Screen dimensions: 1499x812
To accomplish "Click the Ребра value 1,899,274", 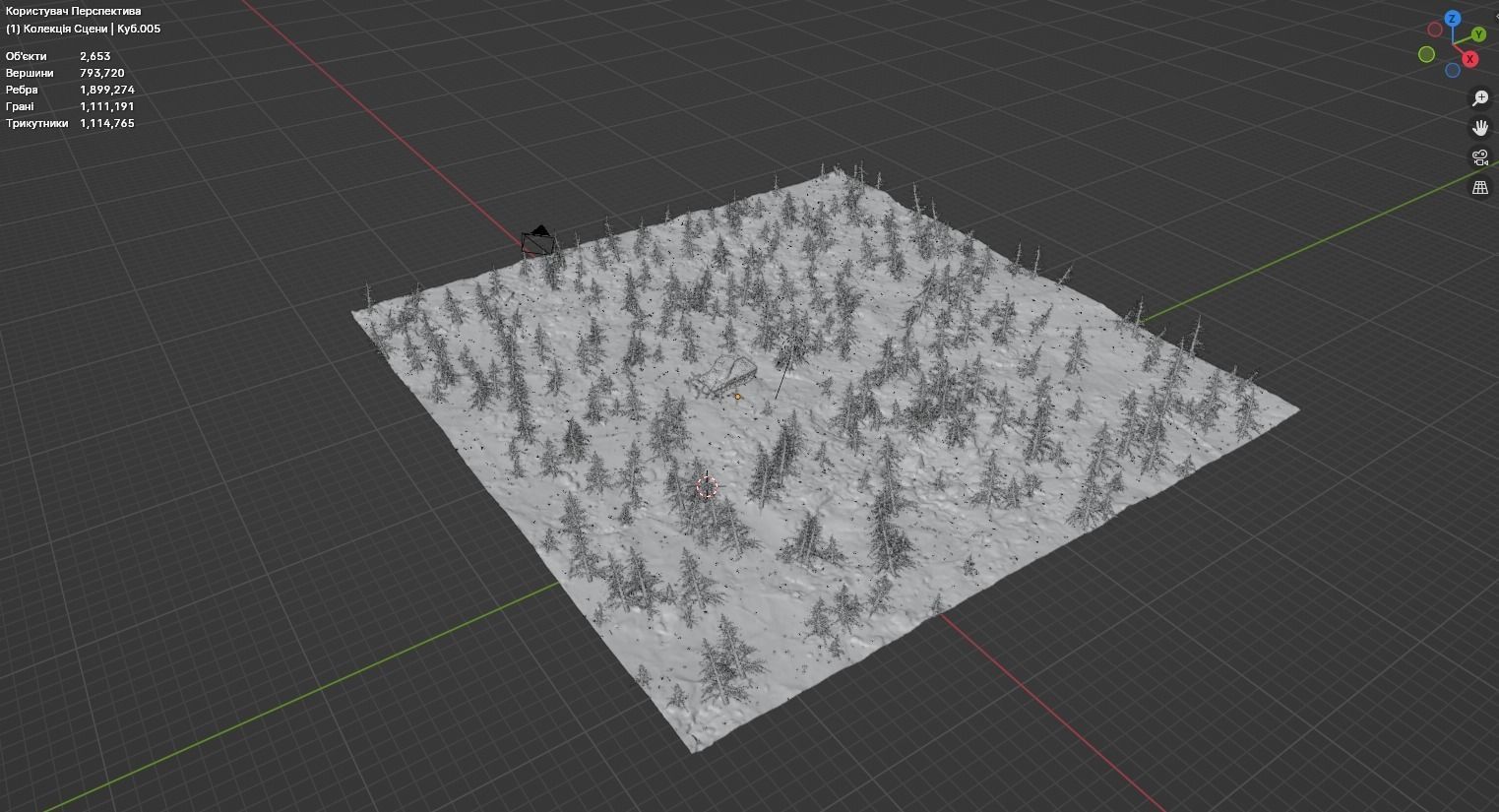I will coord(107,90).
